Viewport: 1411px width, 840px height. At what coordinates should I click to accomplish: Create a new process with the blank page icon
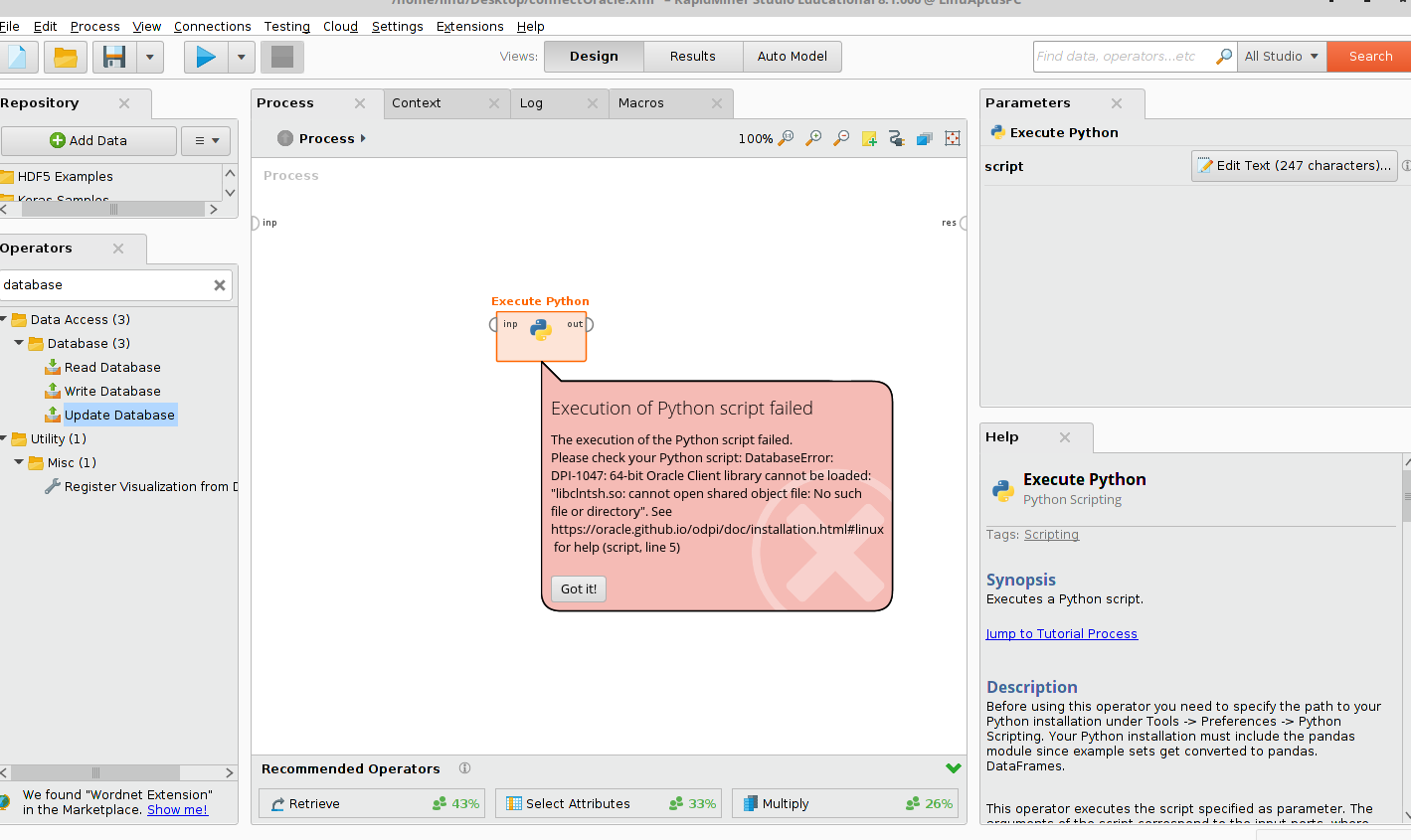click(17, 57)
